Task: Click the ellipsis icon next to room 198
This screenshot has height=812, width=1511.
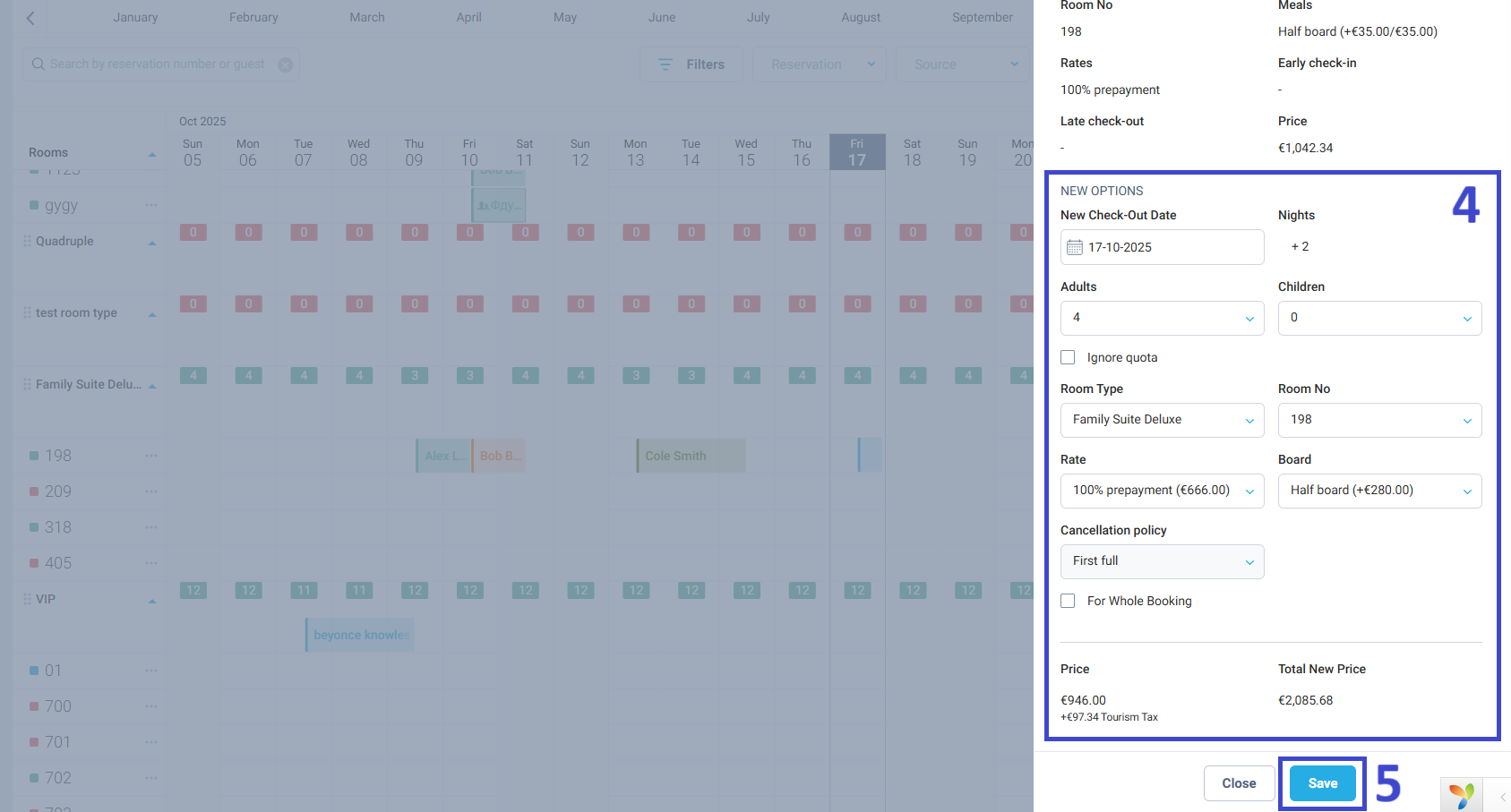Action: (151, 455)
